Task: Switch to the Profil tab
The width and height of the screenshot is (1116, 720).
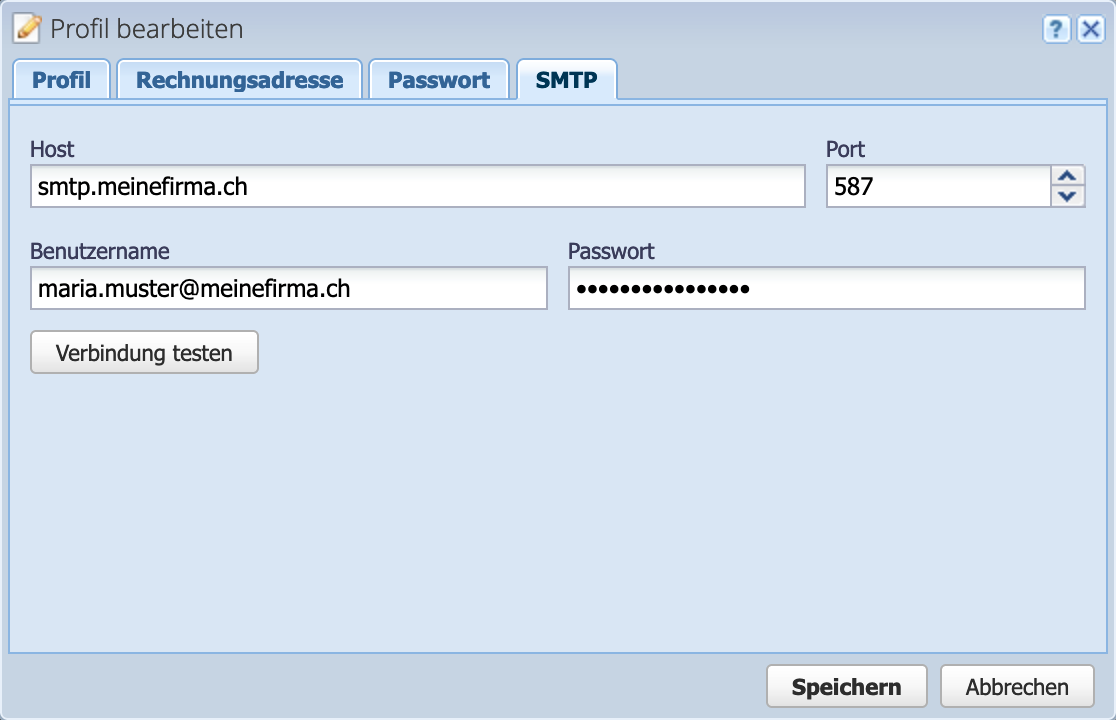Action: (62, 80)
